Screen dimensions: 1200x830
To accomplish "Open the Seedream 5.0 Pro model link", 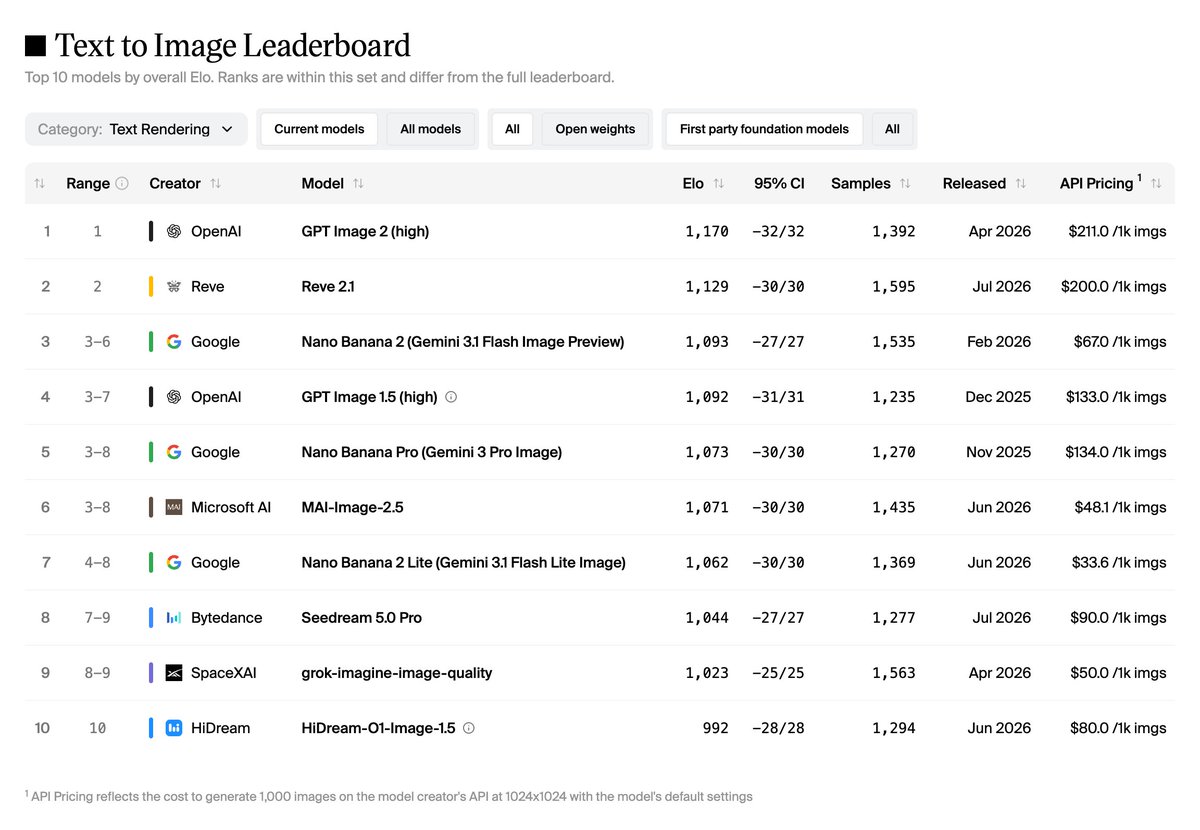I will point(362,618).
